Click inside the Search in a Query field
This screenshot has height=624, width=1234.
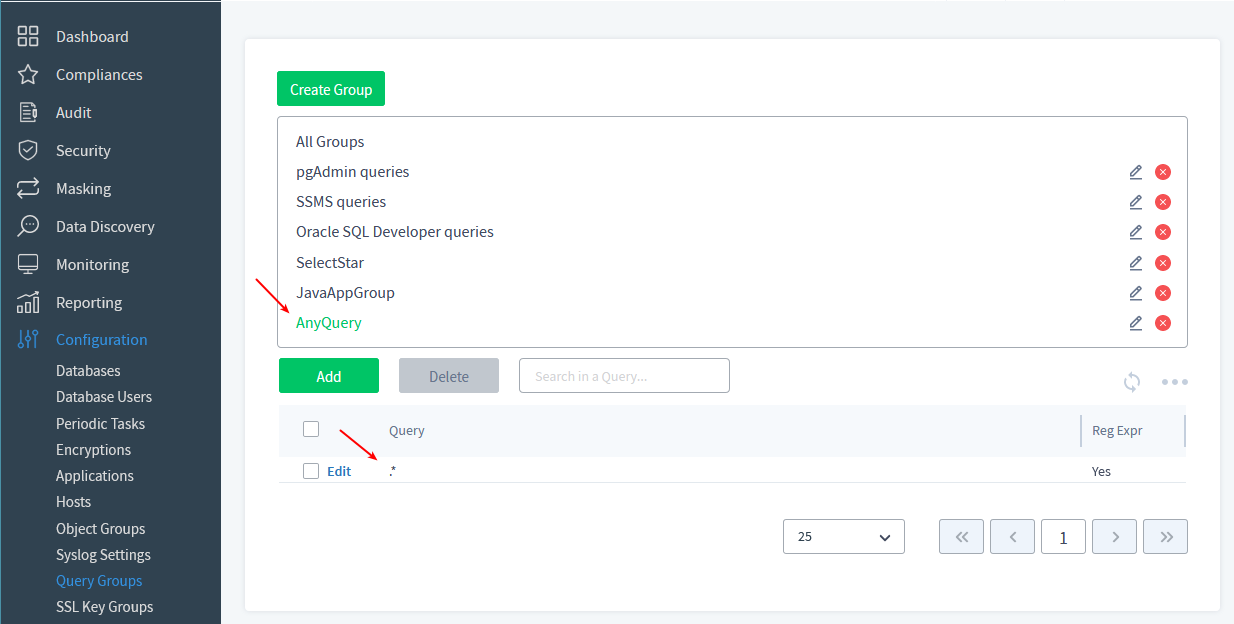(x=624, y=375)
